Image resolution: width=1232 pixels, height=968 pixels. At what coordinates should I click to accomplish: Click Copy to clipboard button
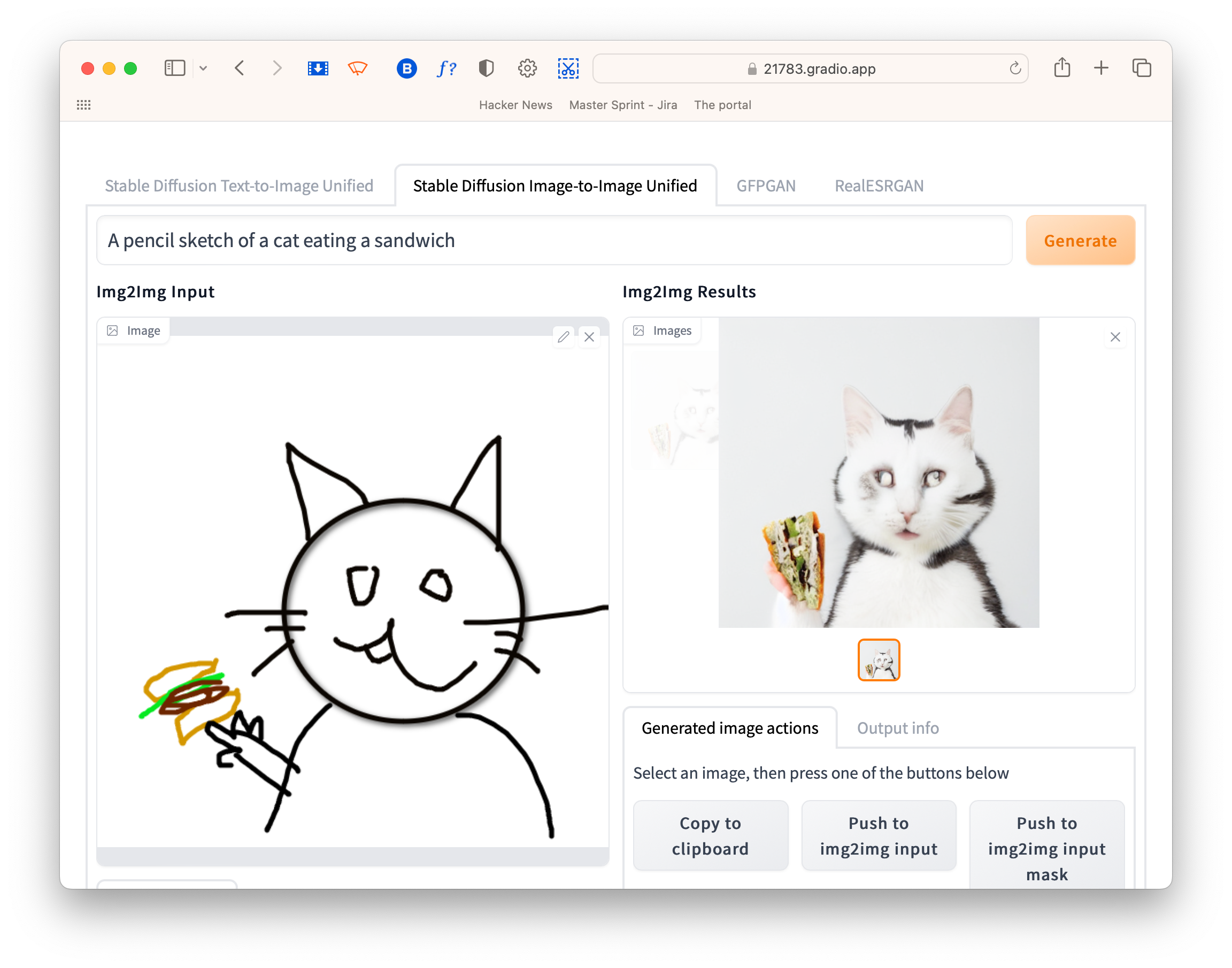pyautogui.click(x=710, y=836)
